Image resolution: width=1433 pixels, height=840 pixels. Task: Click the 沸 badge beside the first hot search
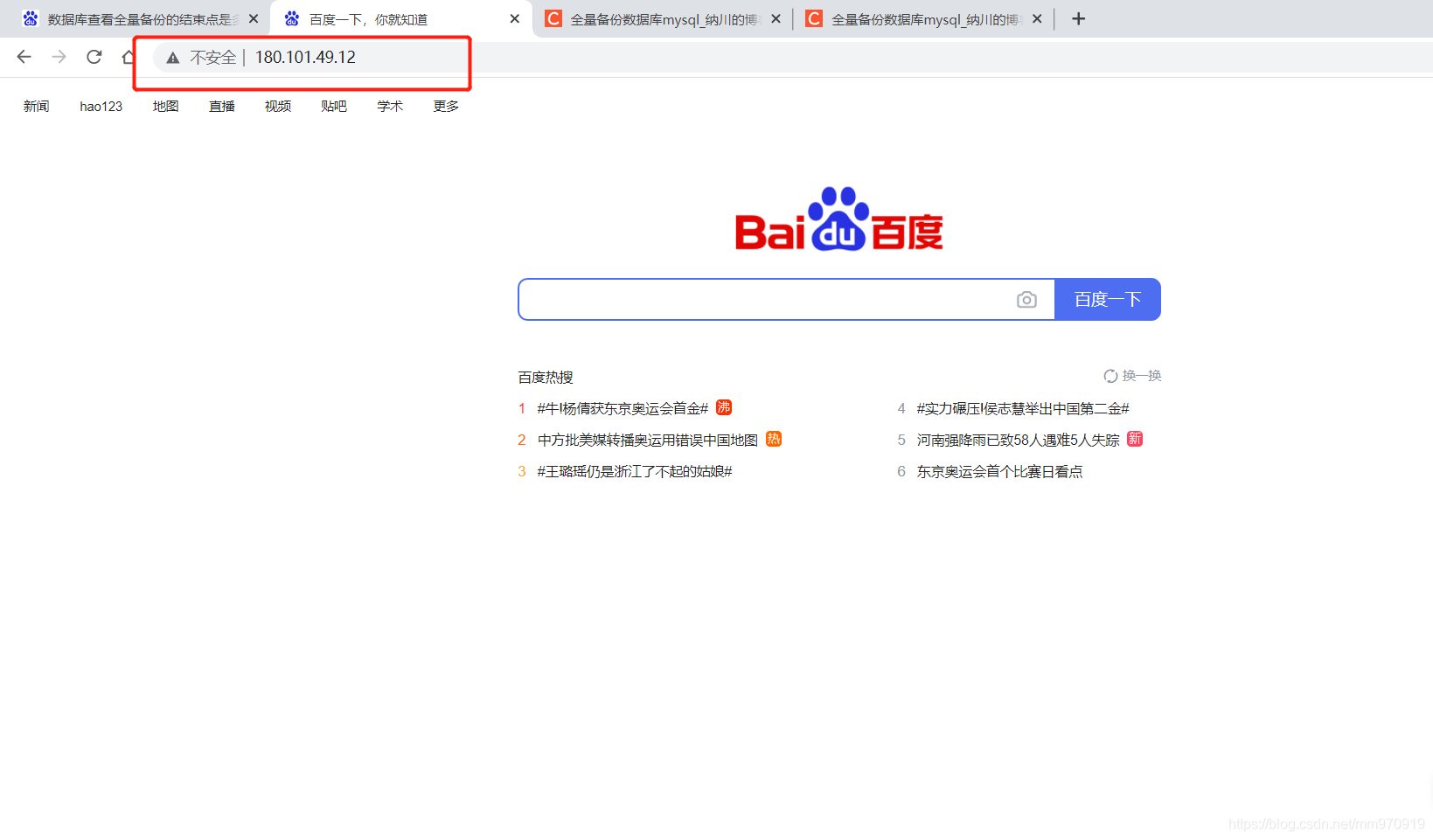coord(724,407)
